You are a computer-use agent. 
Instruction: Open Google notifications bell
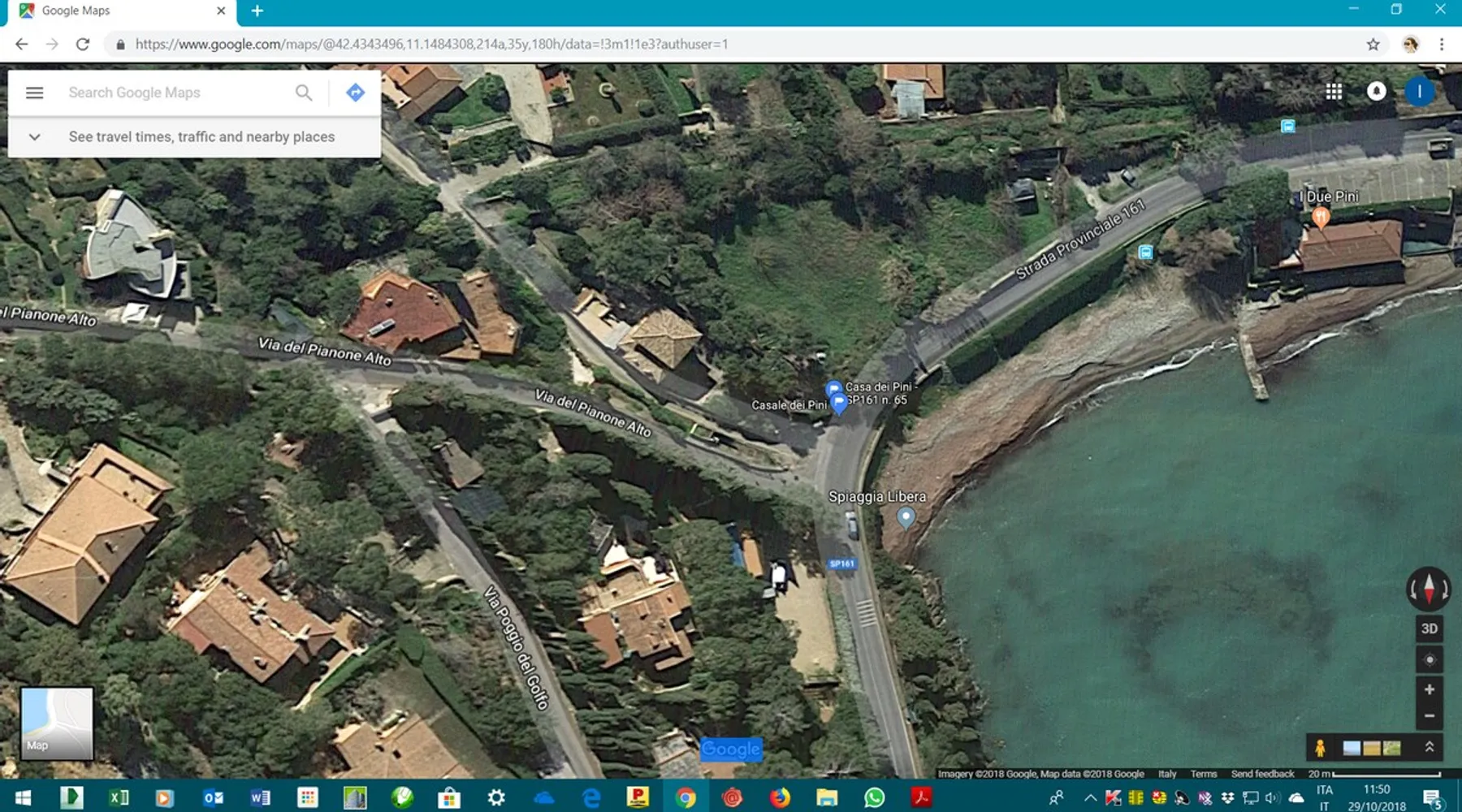(1376, 92)
